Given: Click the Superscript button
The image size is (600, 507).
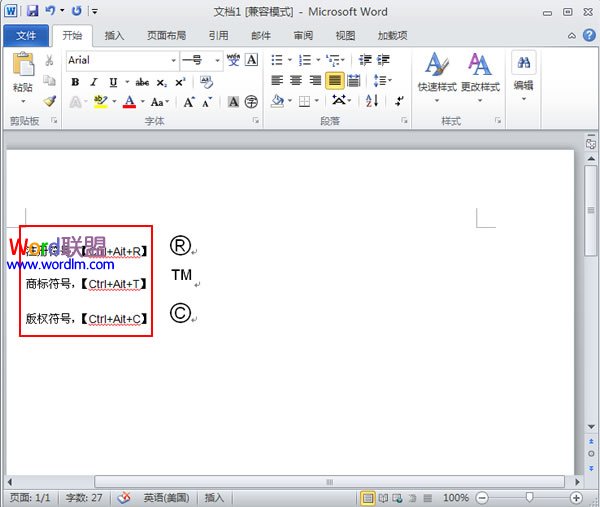Looking at the screenshot, I should tap(180, 82).
